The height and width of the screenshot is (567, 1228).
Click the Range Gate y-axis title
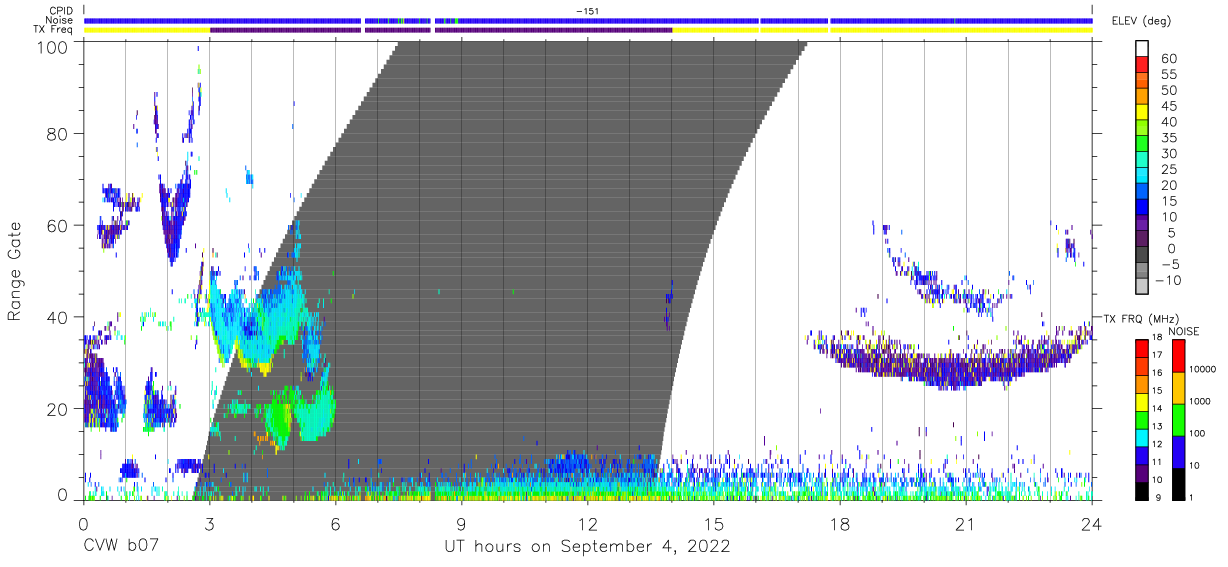coord(16,273)
